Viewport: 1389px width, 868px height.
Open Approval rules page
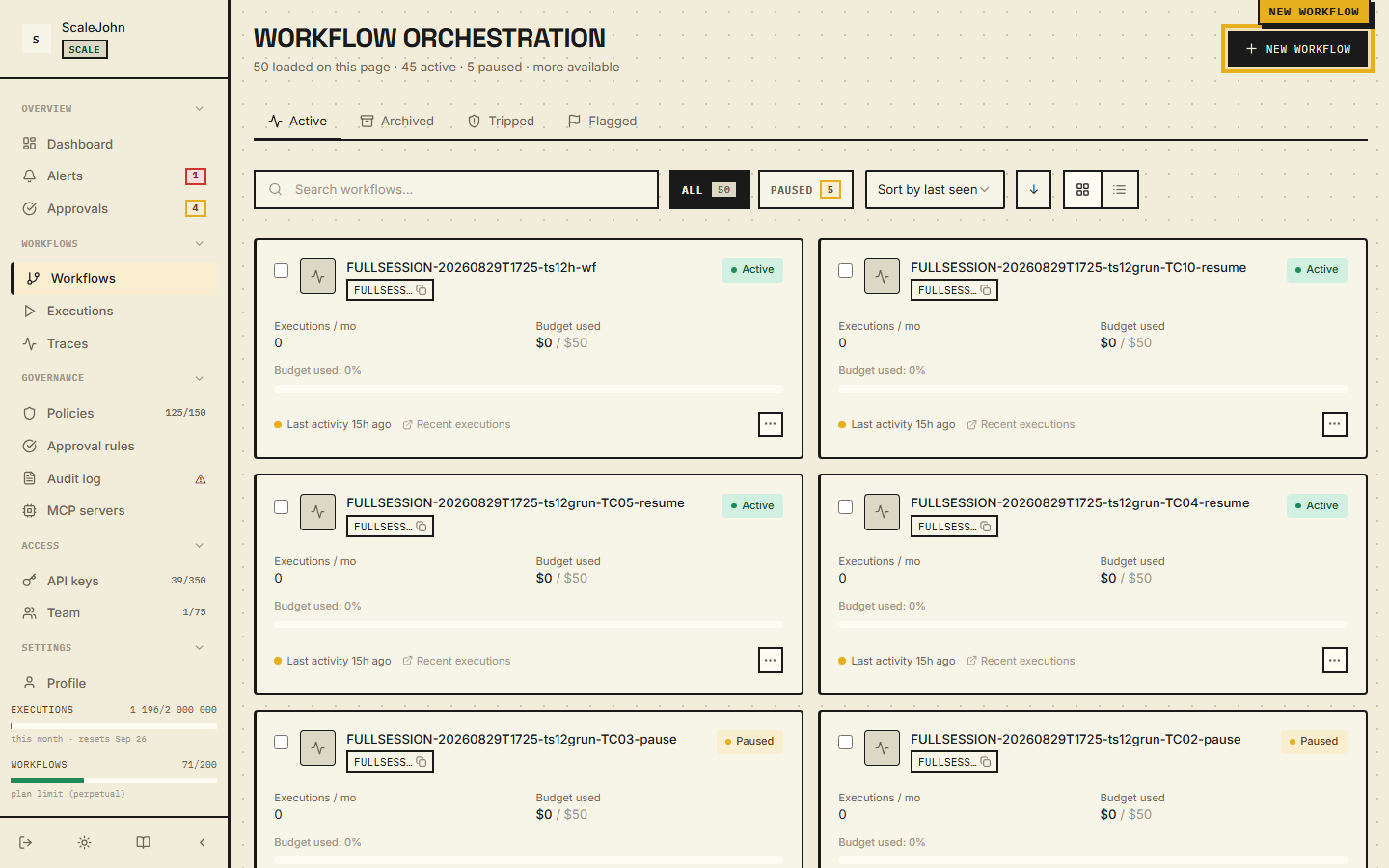coord(114,446)
